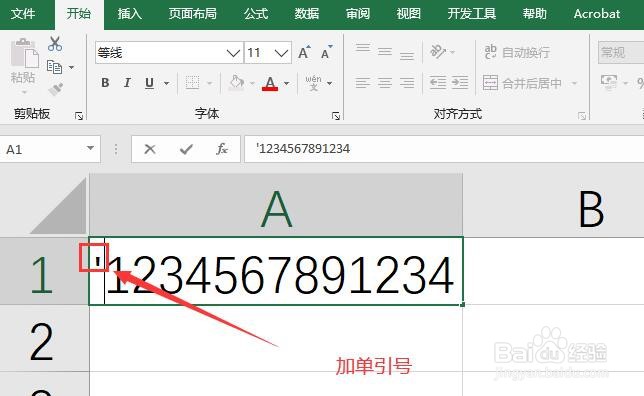Open the 视图 ribbon tab
Screen dimensions: 644x396
tap(409, 14)
